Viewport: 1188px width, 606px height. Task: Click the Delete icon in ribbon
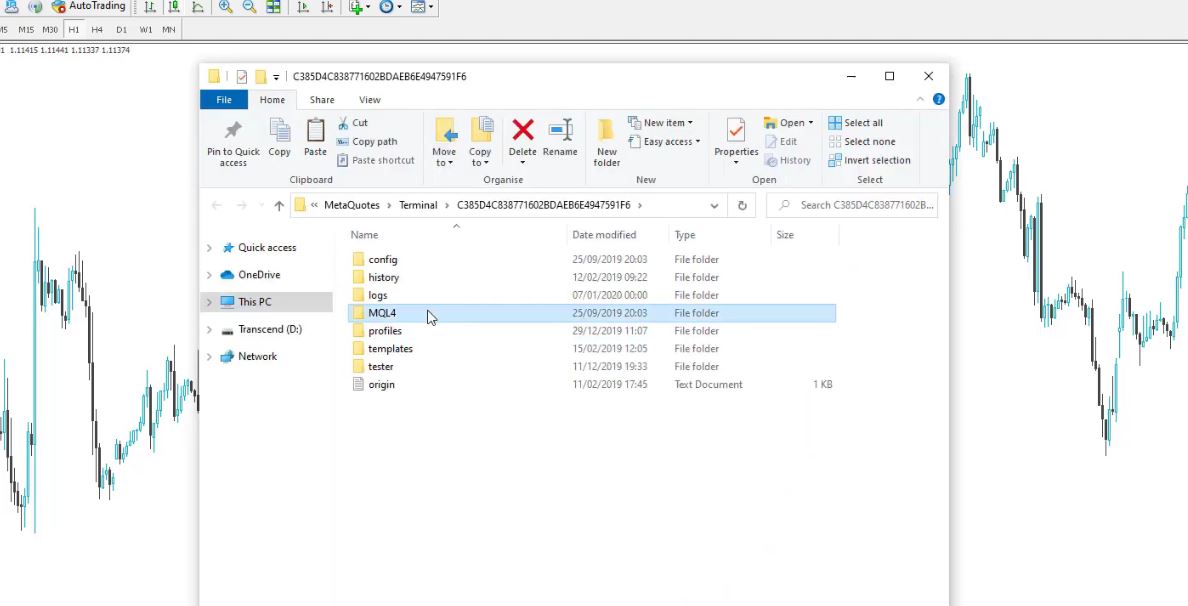click(x=522, y=132)
